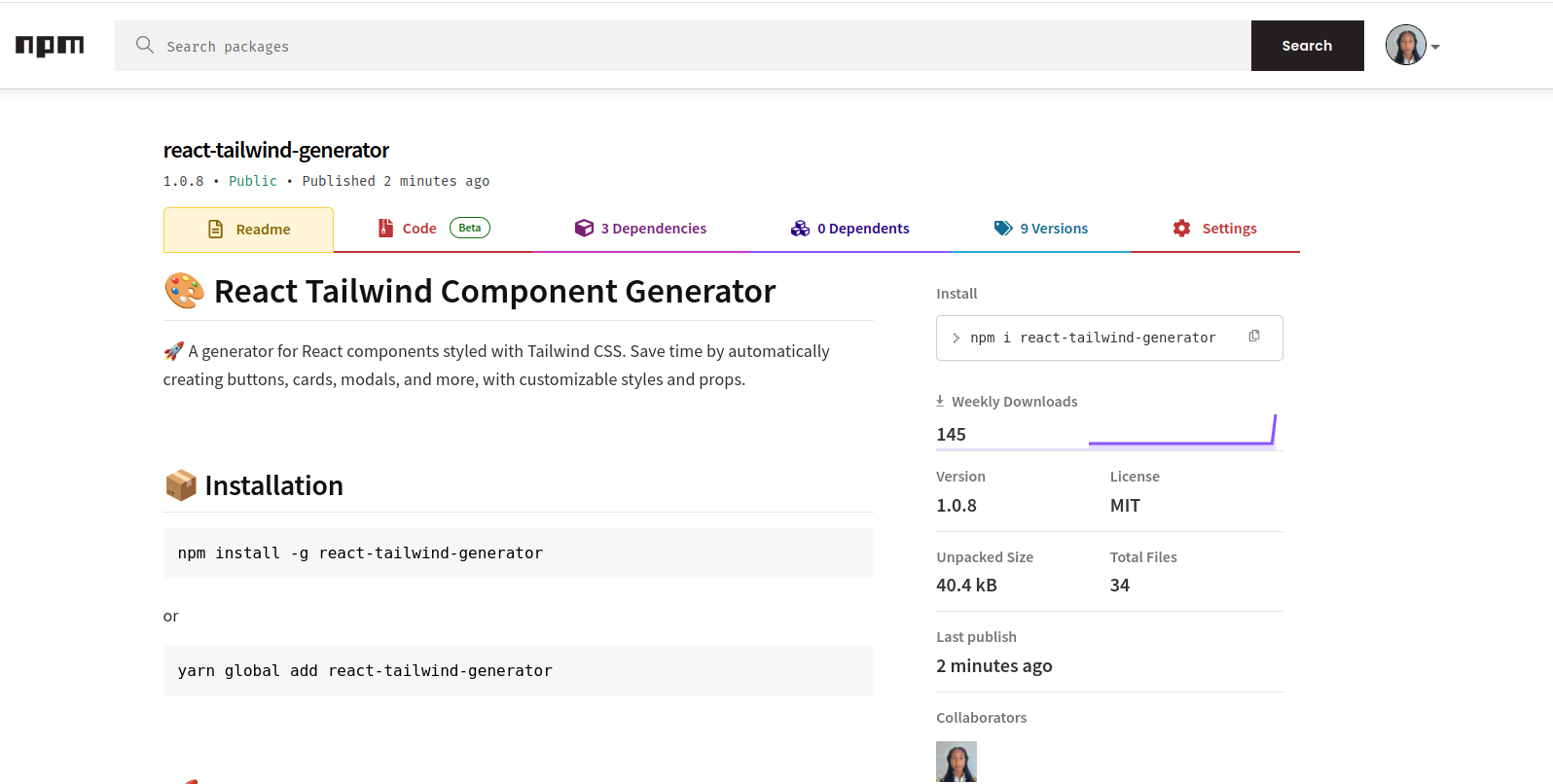Click the install chevron prompt icon
Viewport: 1553px width, 784px height.
pos(957,339)
